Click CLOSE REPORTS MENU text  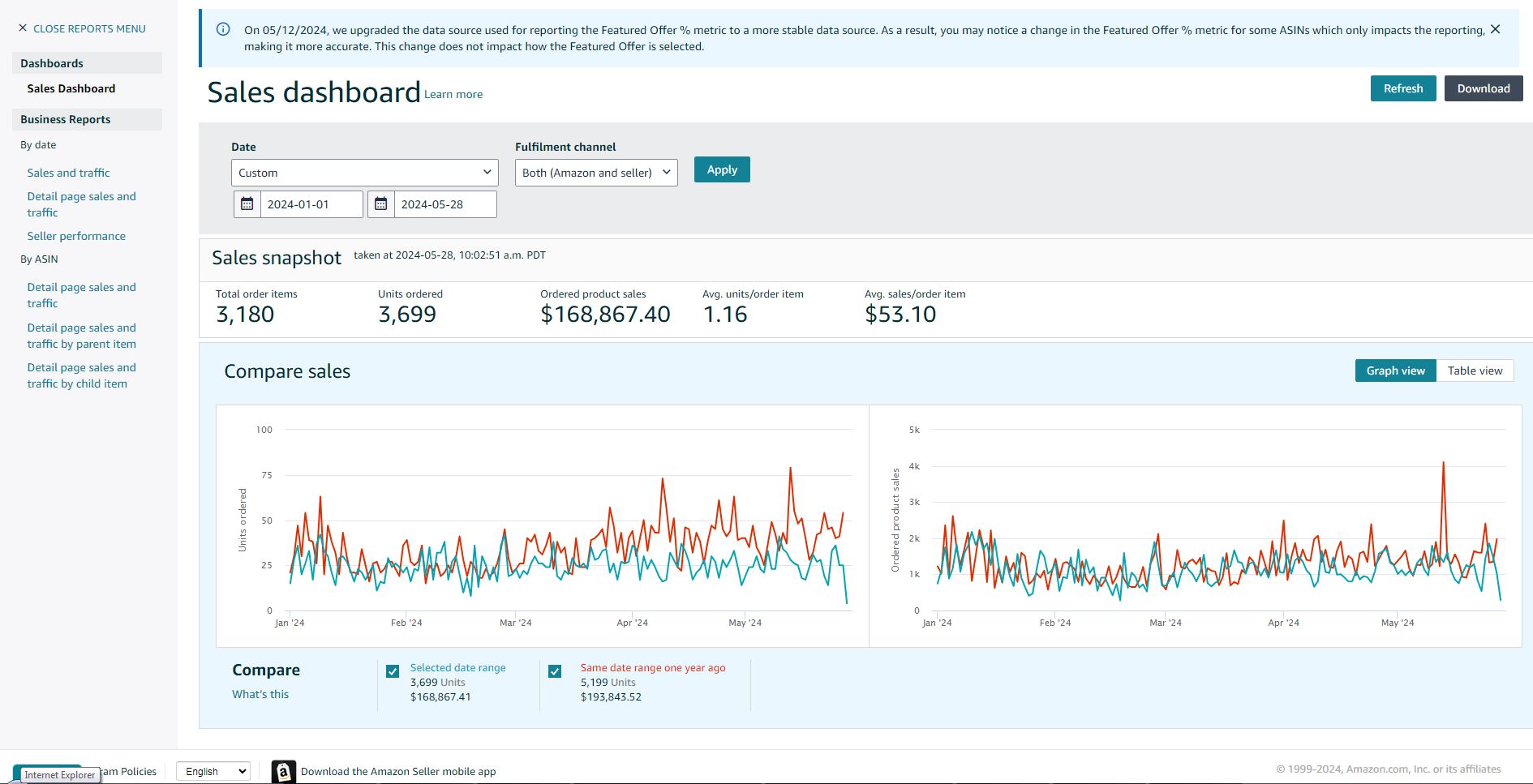[89, 28]
